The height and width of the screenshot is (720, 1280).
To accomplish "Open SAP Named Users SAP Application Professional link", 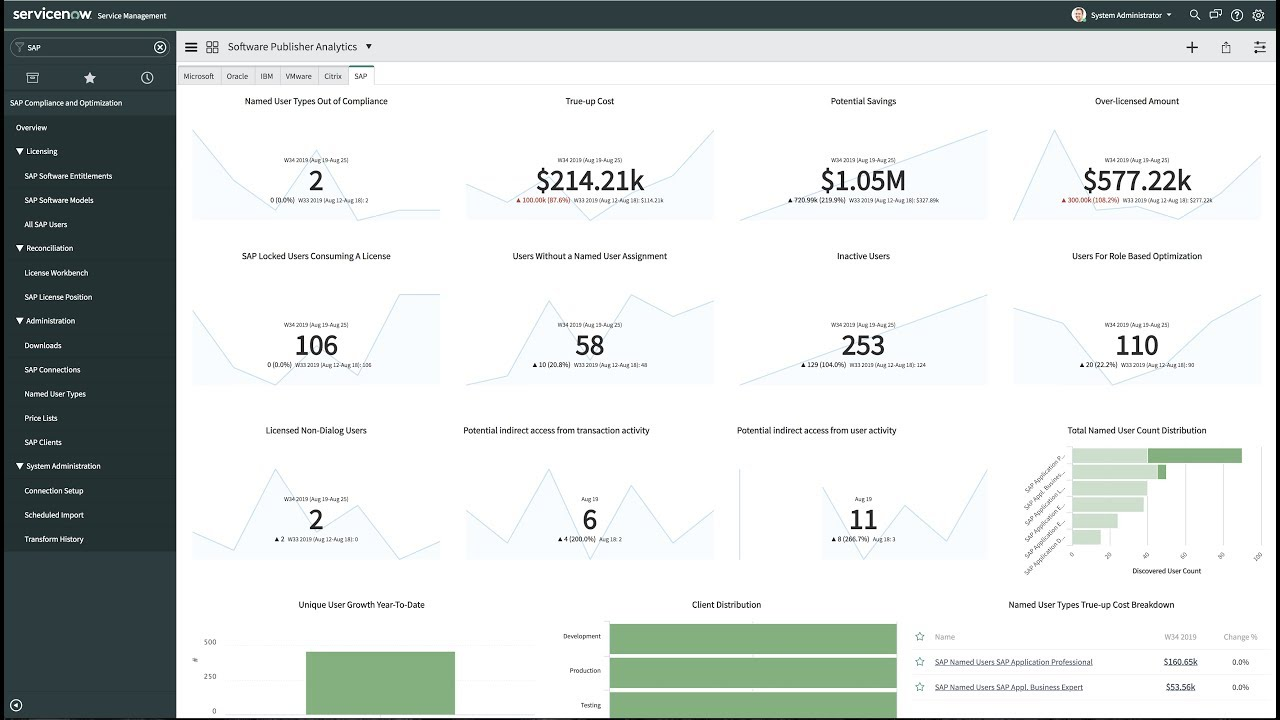I will [x=1013, y=662].
